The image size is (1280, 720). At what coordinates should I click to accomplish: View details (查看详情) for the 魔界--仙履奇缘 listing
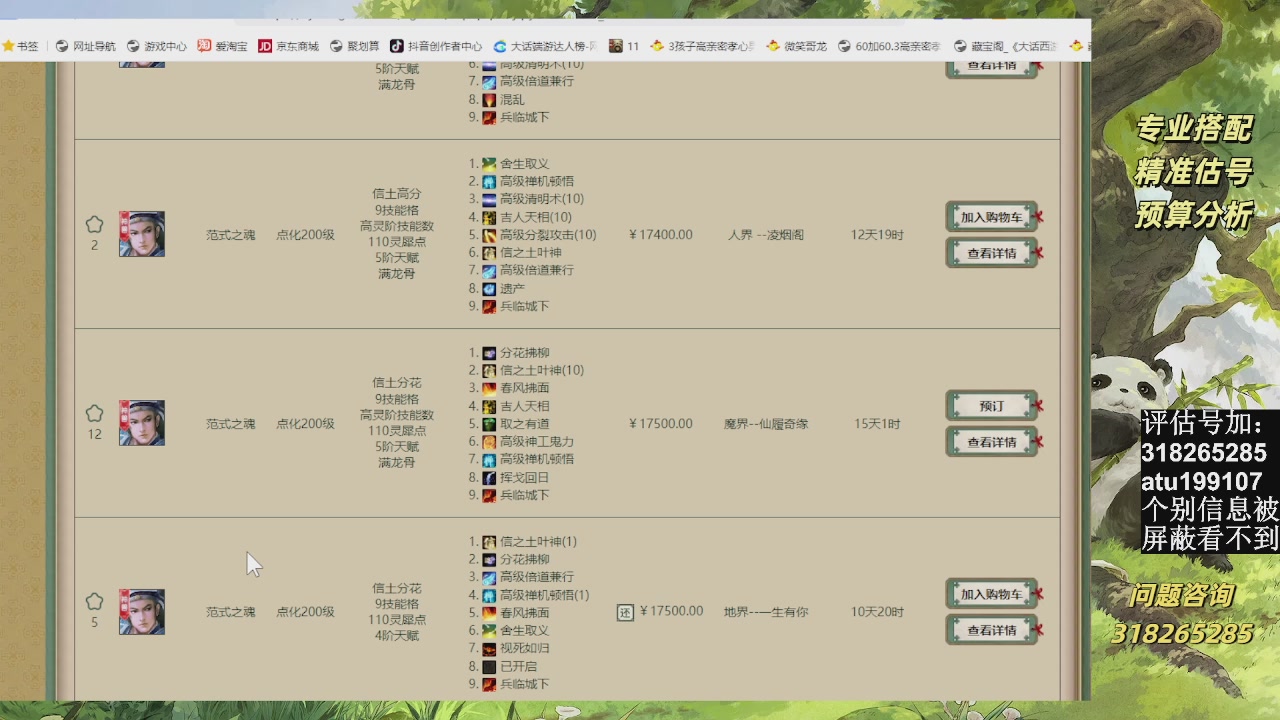(991, 442)
